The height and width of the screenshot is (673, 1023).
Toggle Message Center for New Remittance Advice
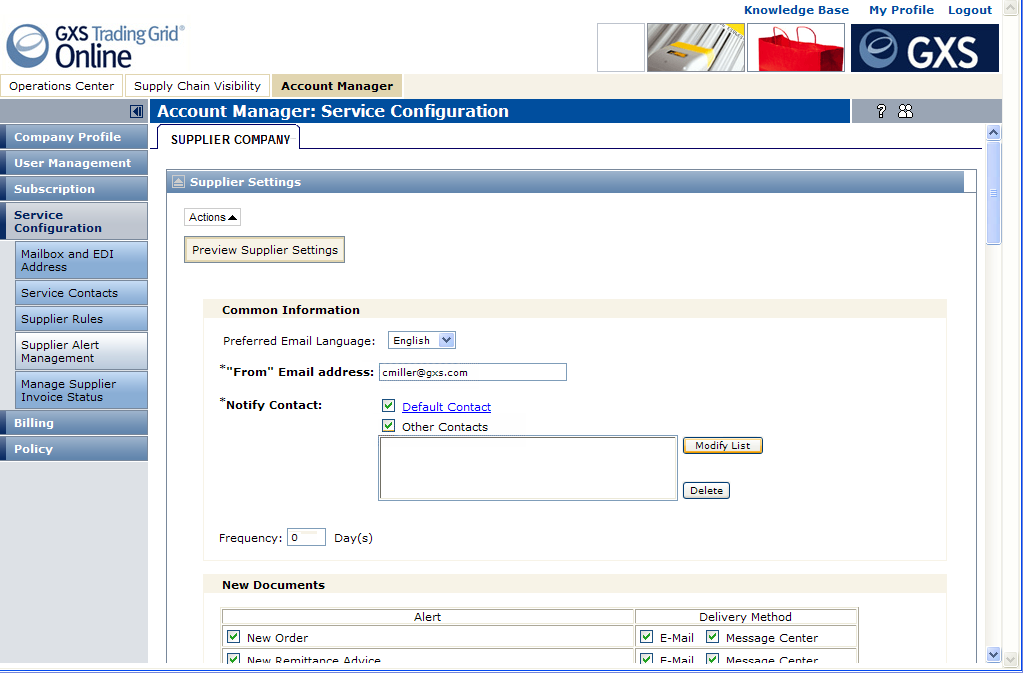click(712, 659)
